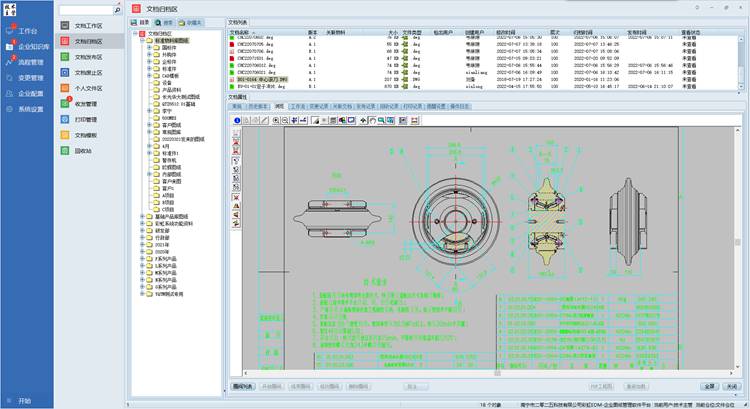
Task: Expand the 研发部 tree folder
Action: [141, 231]
